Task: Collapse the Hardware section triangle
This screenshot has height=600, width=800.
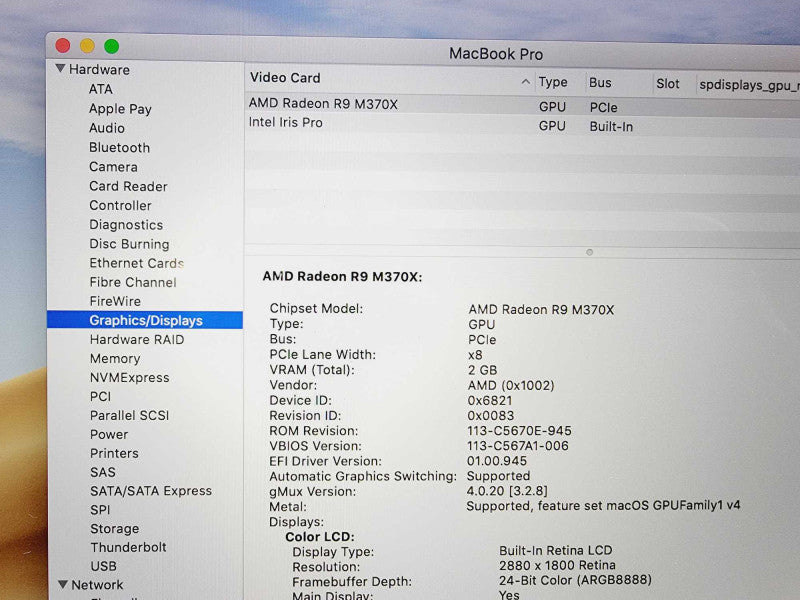Action: pos(60,68)
